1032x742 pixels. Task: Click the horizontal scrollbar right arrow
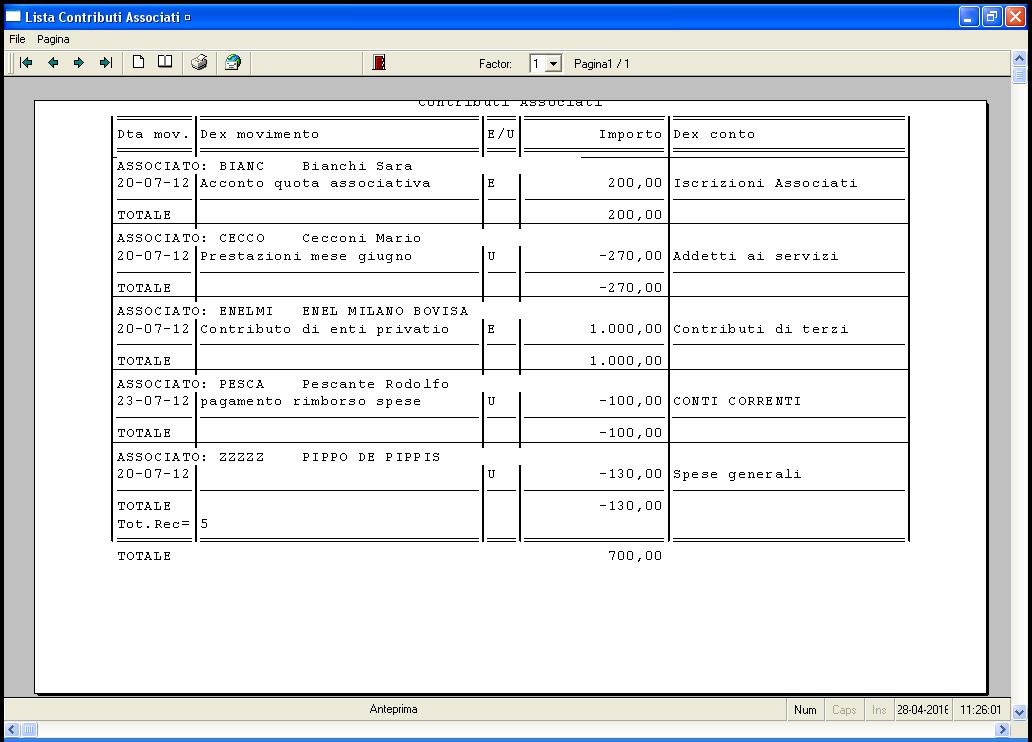(x=1002, y=729)
